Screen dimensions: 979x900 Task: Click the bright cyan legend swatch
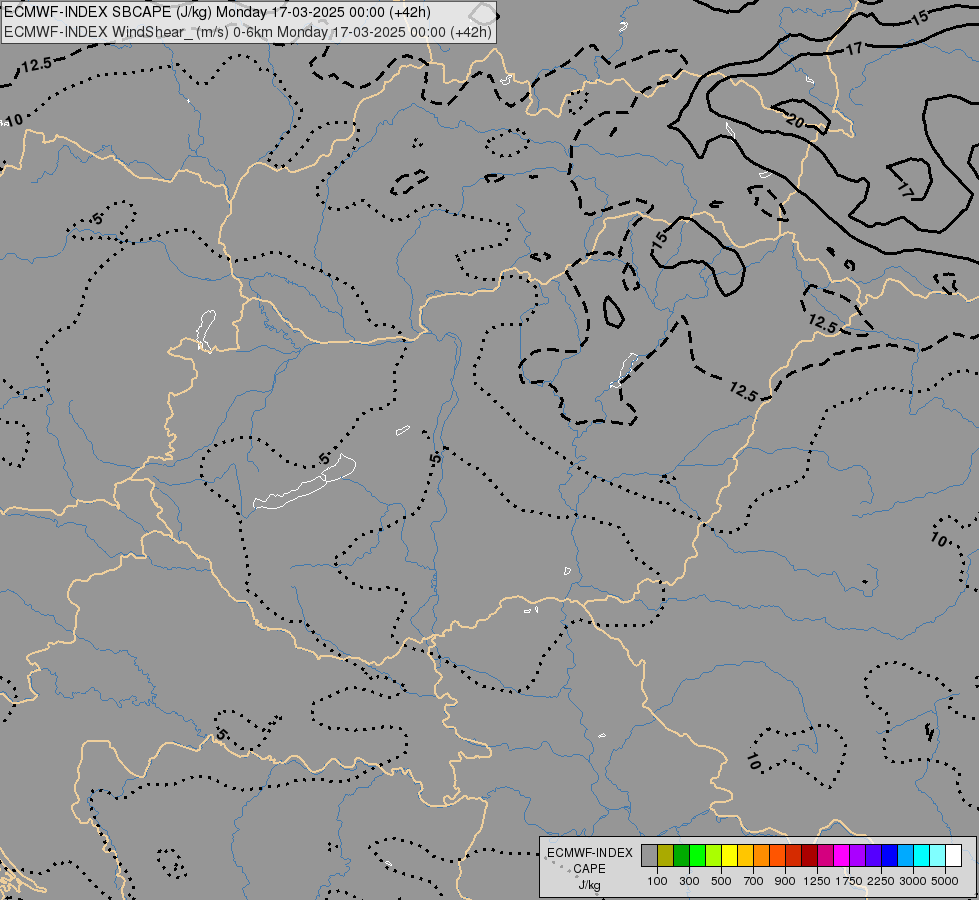point(922,856)
